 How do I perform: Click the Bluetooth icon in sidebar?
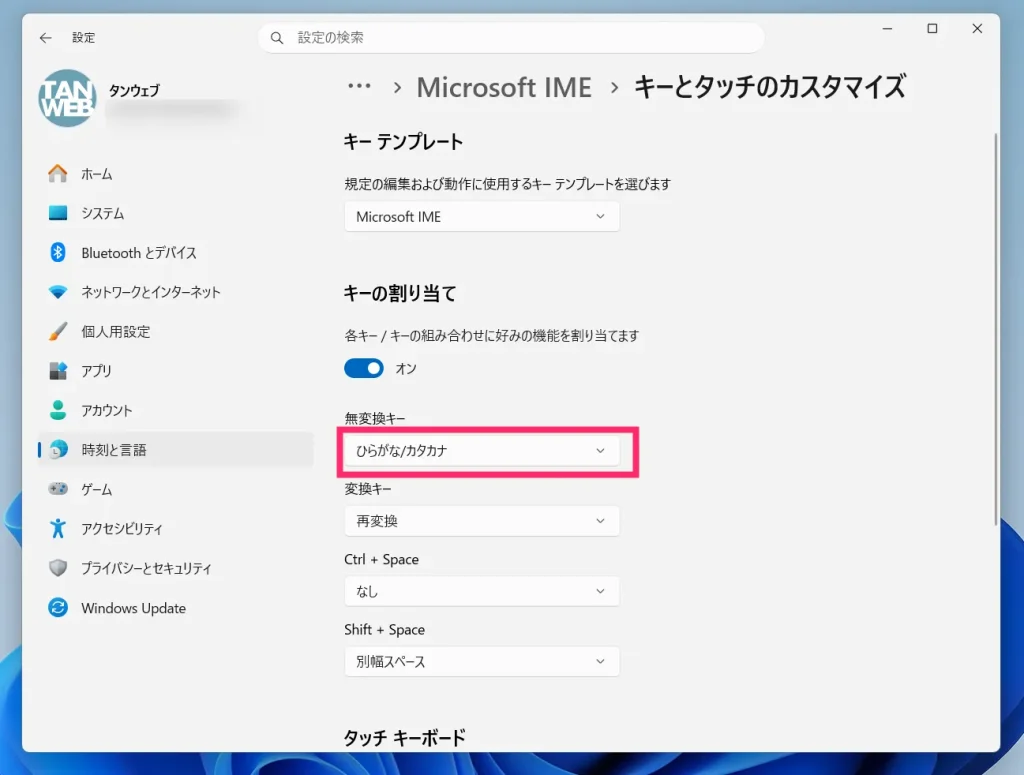[x=57, y=252]
